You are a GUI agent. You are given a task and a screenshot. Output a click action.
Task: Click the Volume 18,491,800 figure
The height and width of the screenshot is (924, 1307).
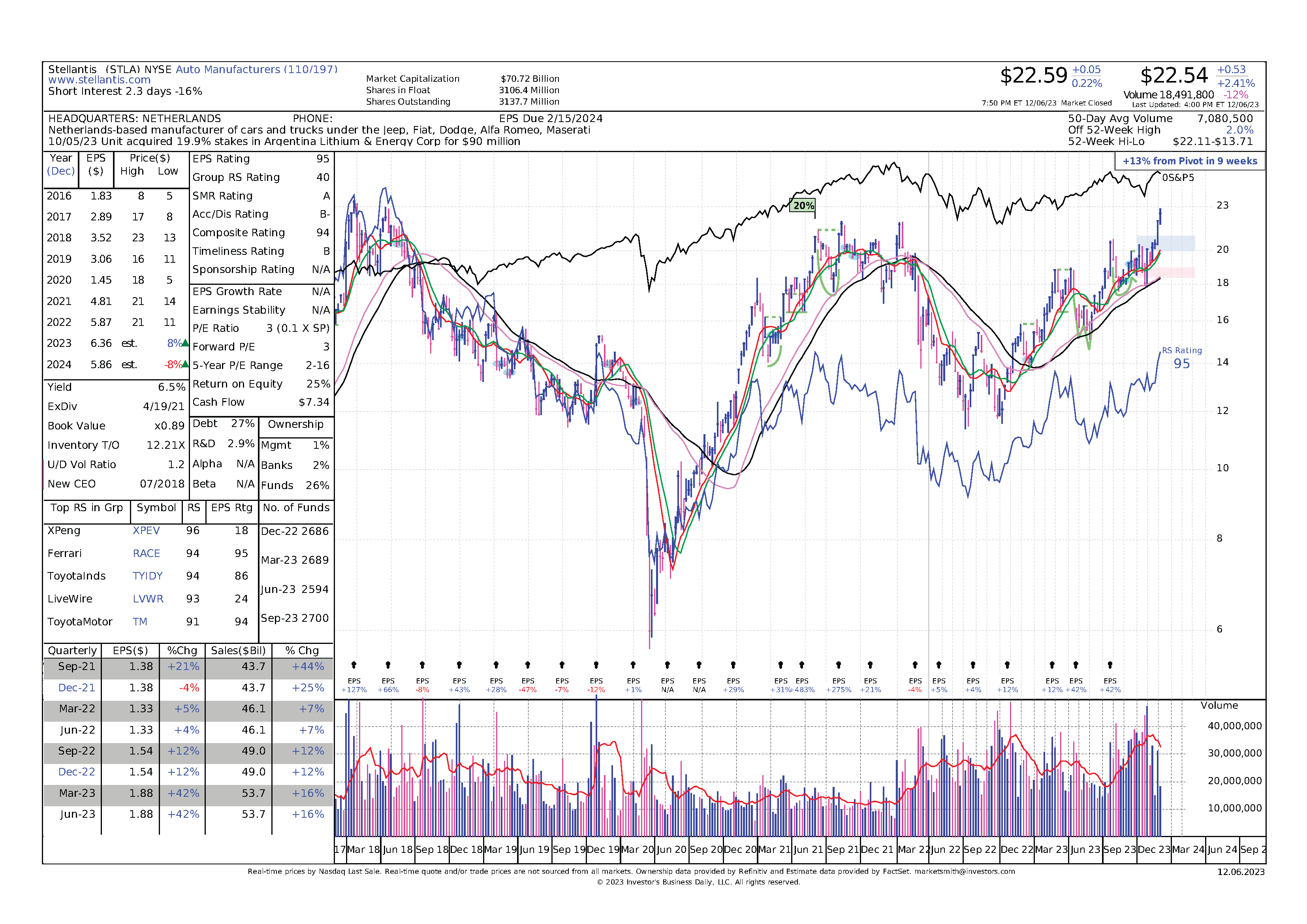point(1169,95)
